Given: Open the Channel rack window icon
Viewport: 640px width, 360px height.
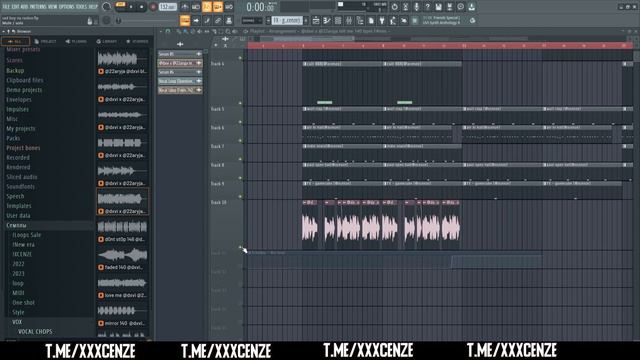Looking at the screenshot, I should pos(338,20).
